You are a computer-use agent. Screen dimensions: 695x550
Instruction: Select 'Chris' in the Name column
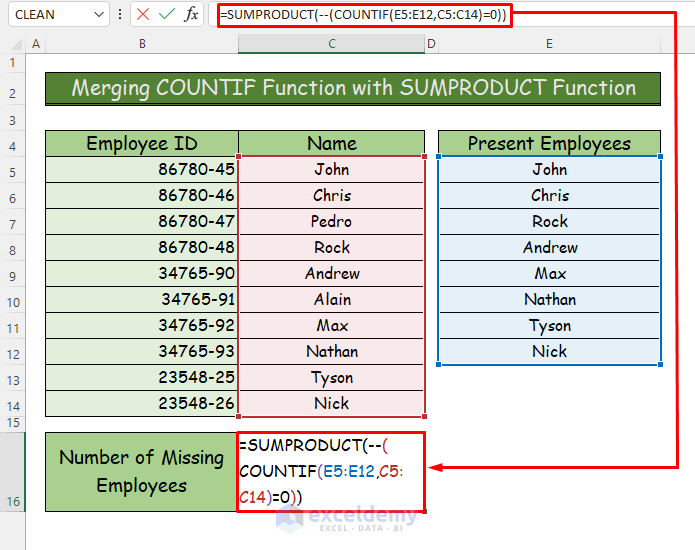(x=332, y=195)
